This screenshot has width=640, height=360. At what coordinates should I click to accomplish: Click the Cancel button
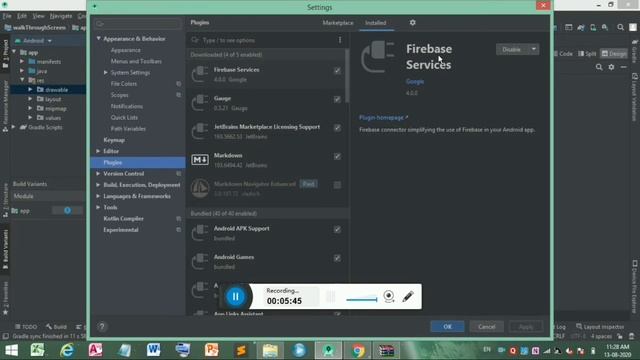pos(487,327)
